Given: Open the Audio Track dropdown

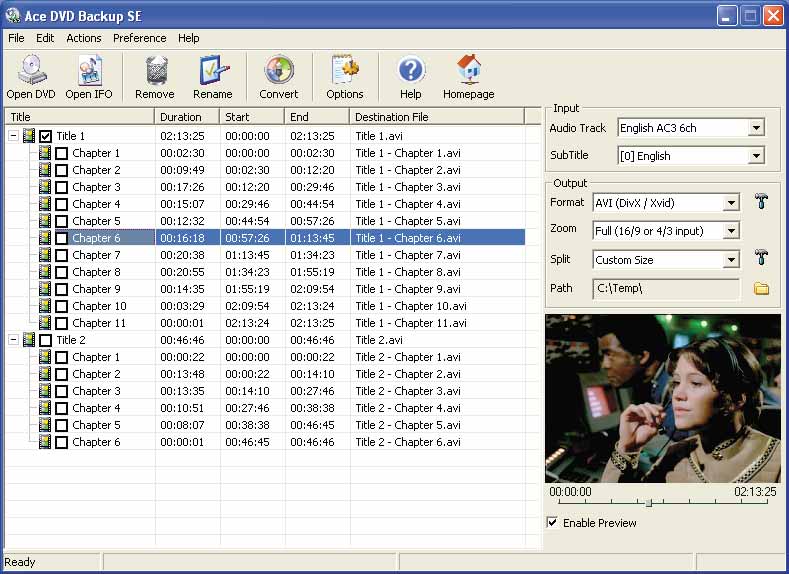Looking at the screenshot, I should 756,128.
